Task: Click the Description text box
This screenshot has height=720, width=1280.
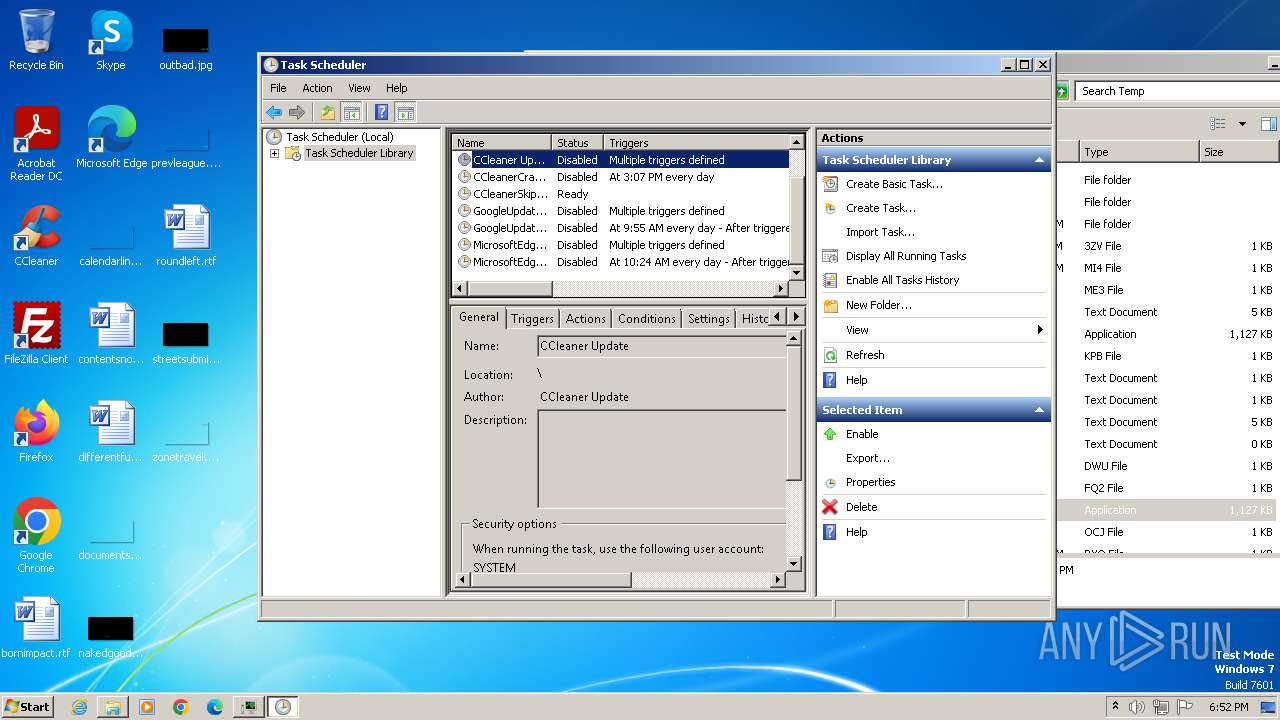Action: [x=662, y=459]
